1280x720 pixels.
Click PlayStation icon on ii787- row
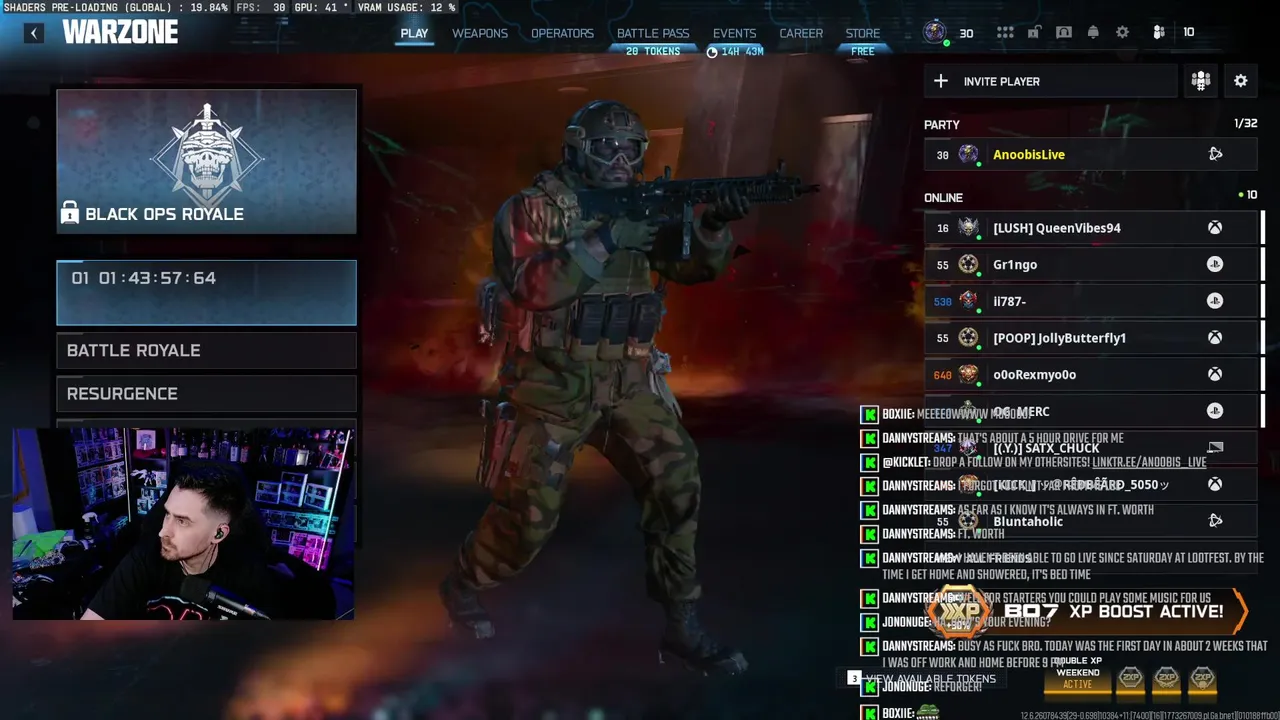[x=1214, y=301]
